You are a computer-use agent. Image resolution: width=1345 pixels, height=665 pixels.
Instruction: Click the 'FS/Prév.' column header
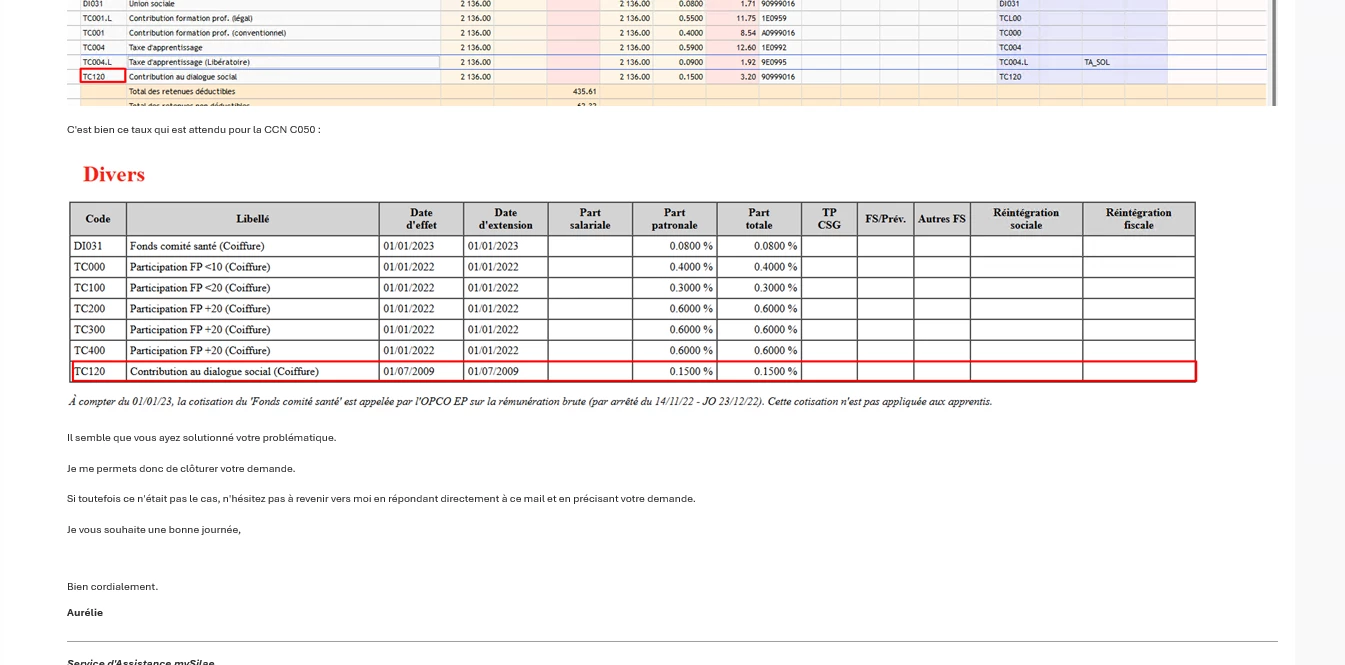click(886, 219)
